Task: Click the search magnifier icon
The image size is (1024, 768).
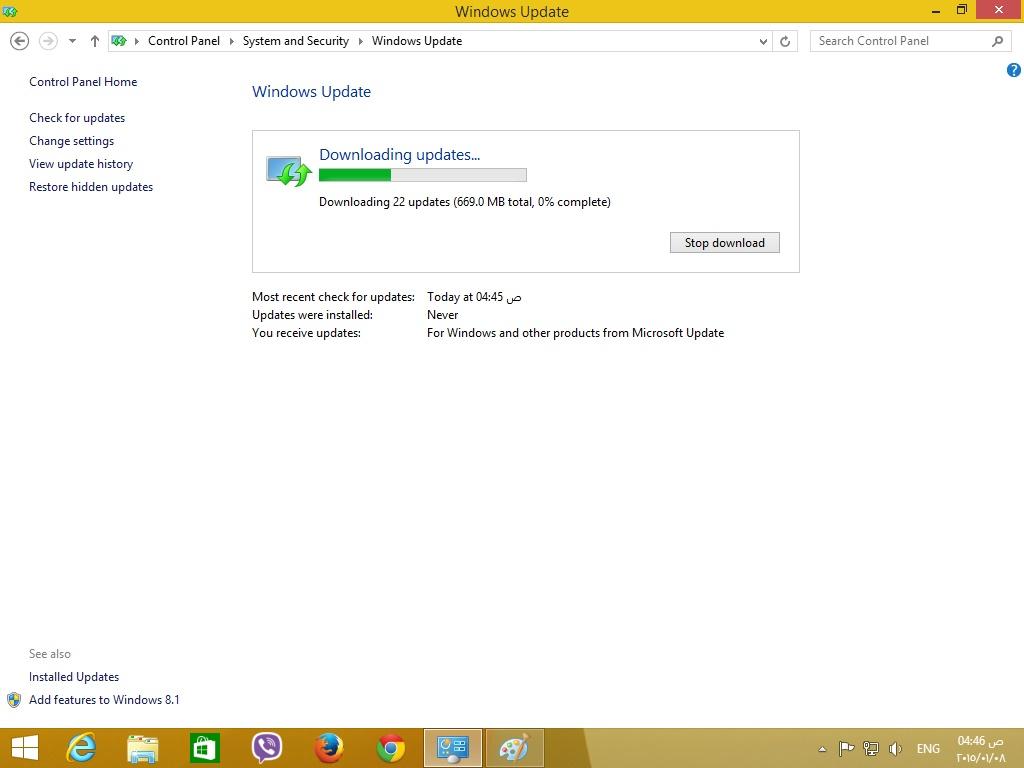Action: [997, 41]
